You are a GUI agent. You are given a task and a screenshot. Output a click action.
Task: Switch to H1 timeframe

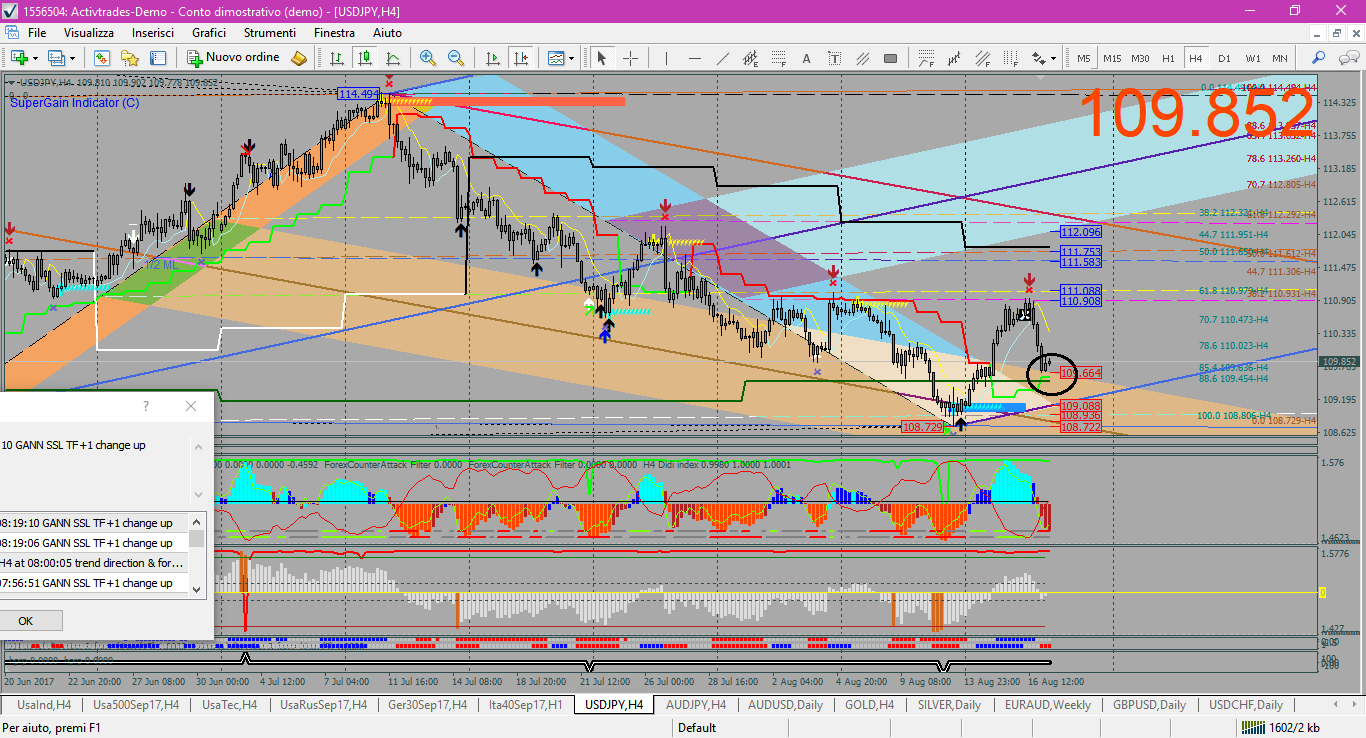[1168, 58]
